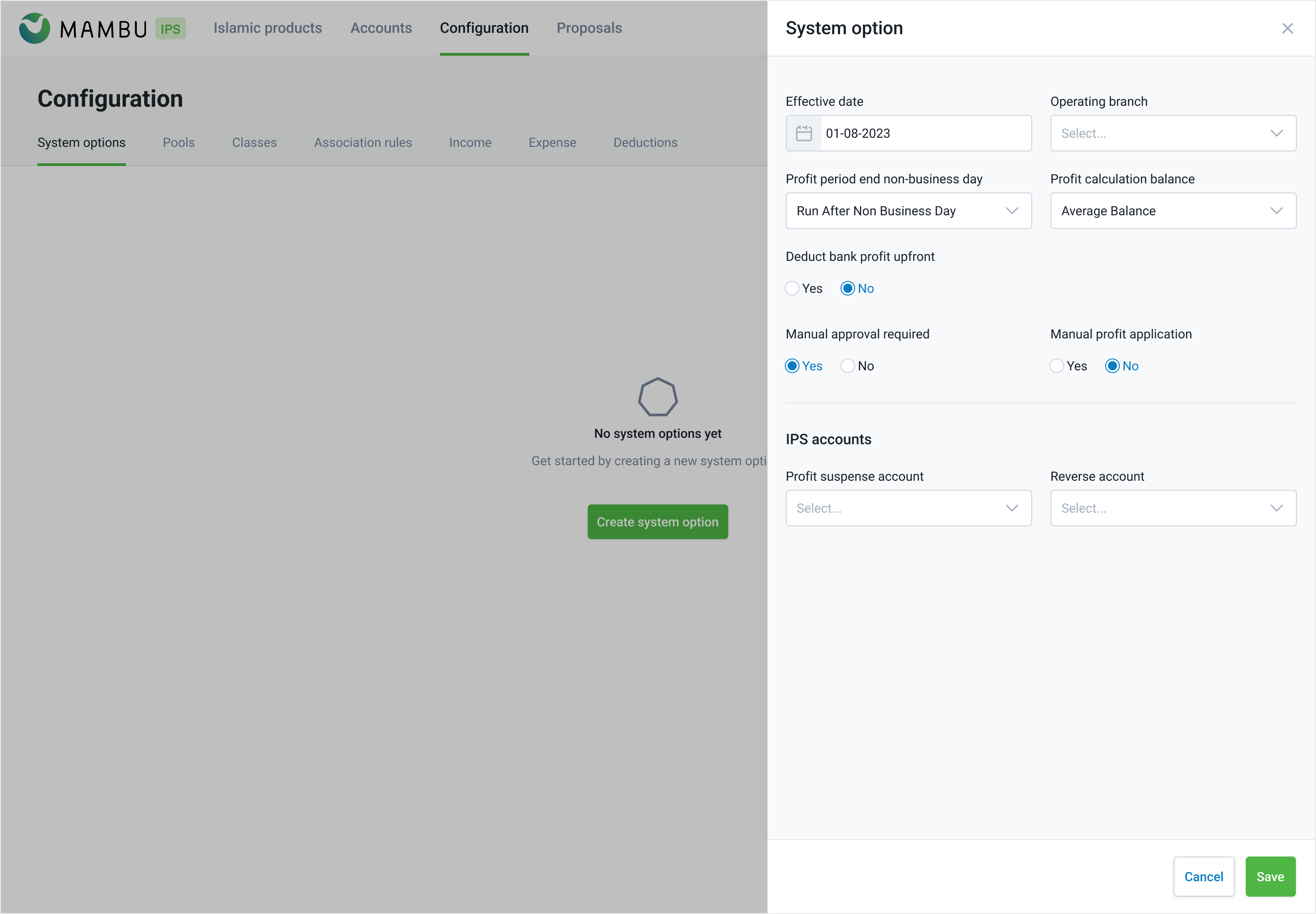Click the green IPS badge
Viewport: 1316px width, 914px height.
coord(170,27)
